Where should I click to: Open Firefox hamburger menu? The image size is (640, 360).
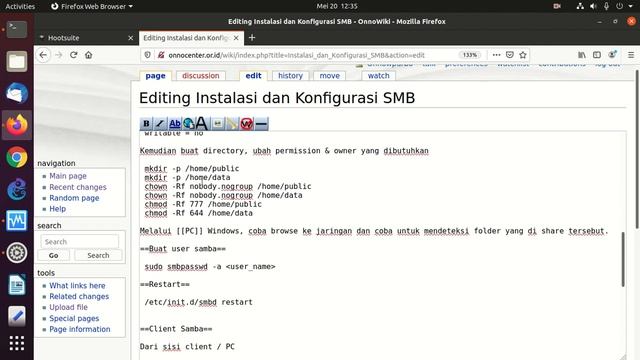(x=631, y=55)
